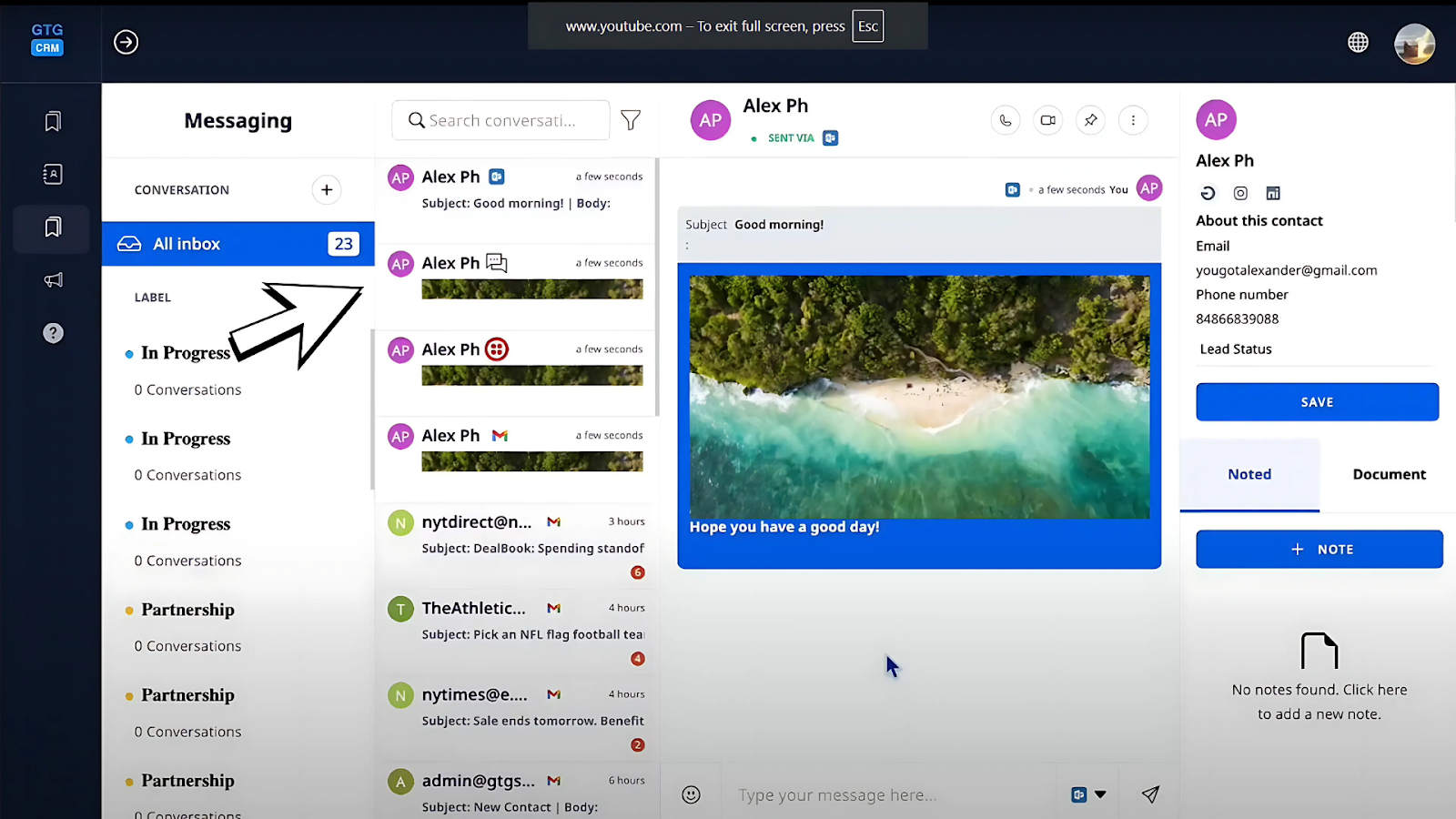Click the + NOTE button
This screenshot has height=819, width=1456.
click(x=1319, y=550)
